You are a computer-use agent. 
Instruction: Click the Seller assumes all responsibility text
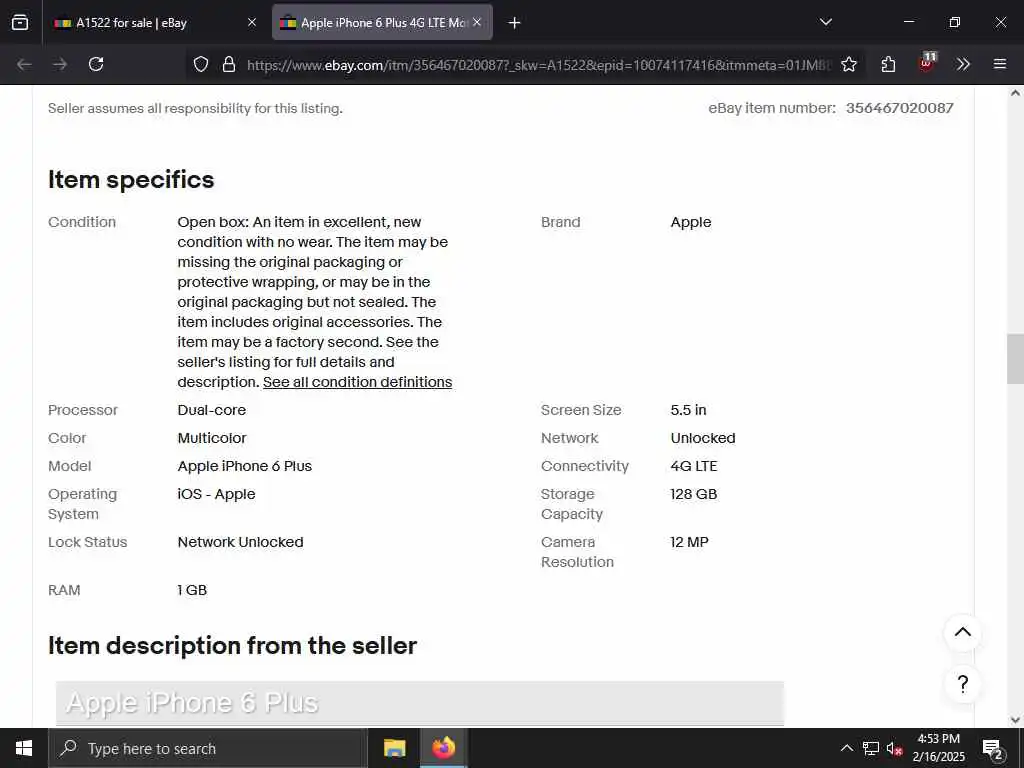[195, 108]
